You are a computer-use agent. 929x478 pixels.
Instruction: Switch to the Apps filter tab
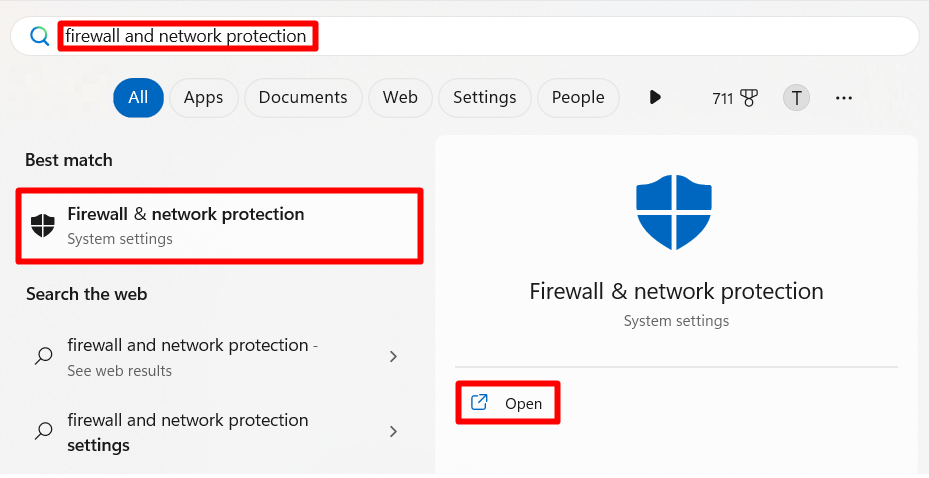(203, 98)
